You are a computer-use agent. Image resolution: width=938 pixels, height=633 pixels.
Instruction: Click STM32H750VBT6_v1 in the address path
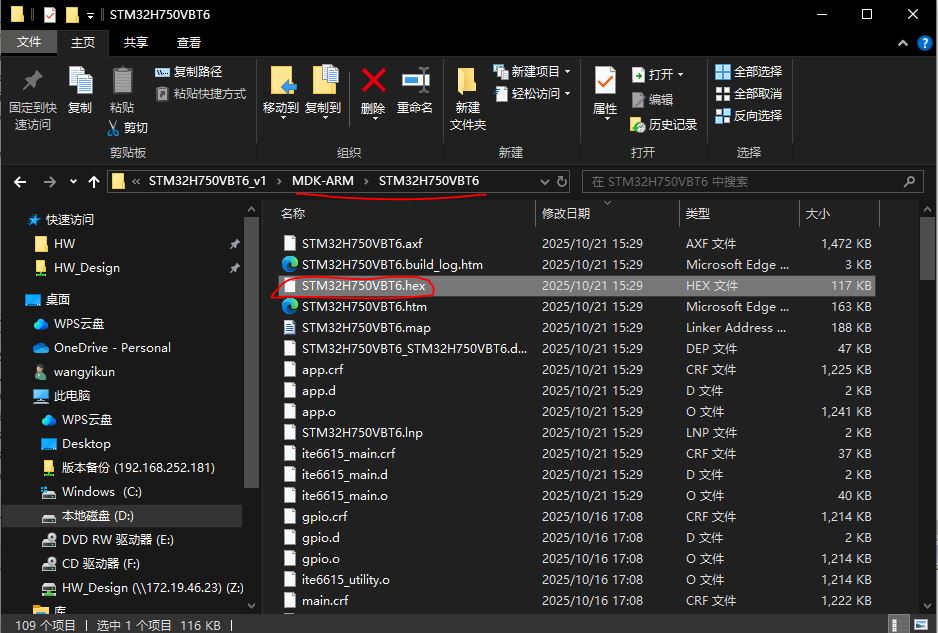pyautogui.click(x=207, y=181)
